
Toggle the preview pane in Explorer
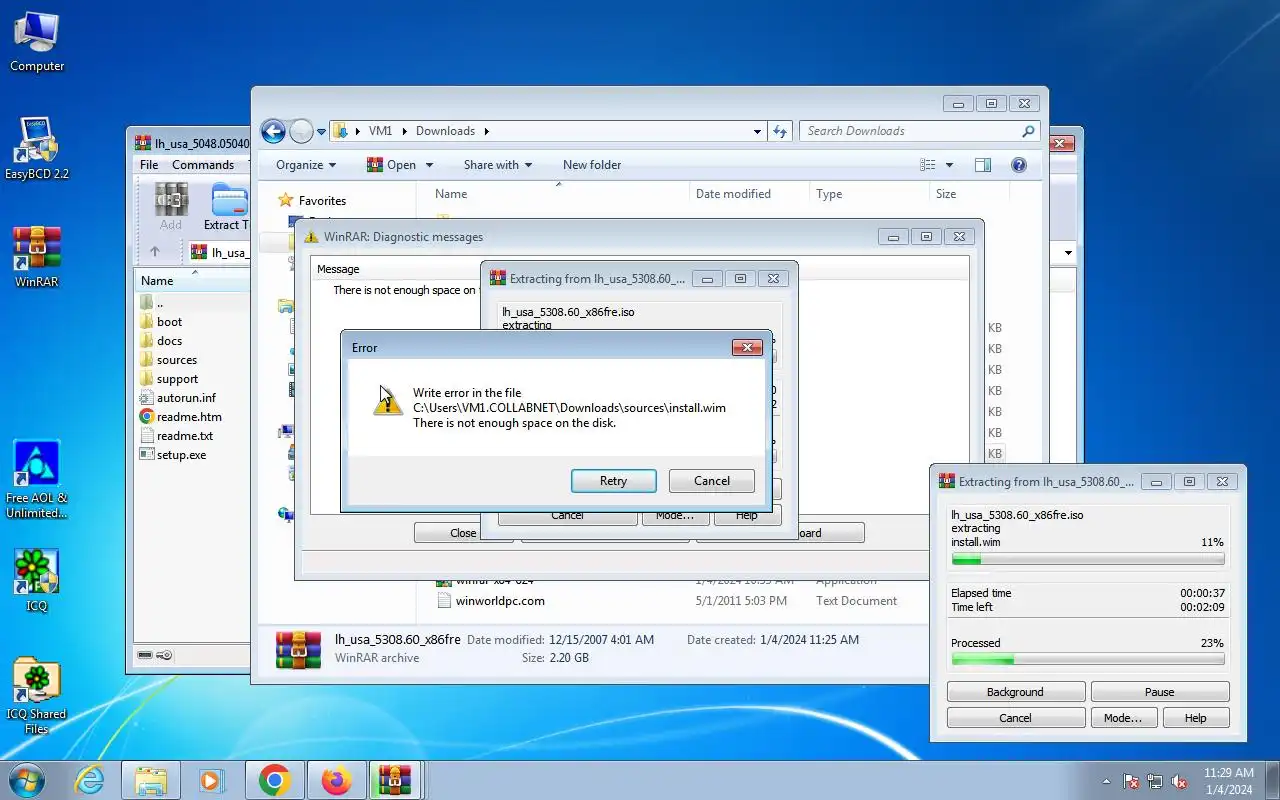[x=982, y=165]
